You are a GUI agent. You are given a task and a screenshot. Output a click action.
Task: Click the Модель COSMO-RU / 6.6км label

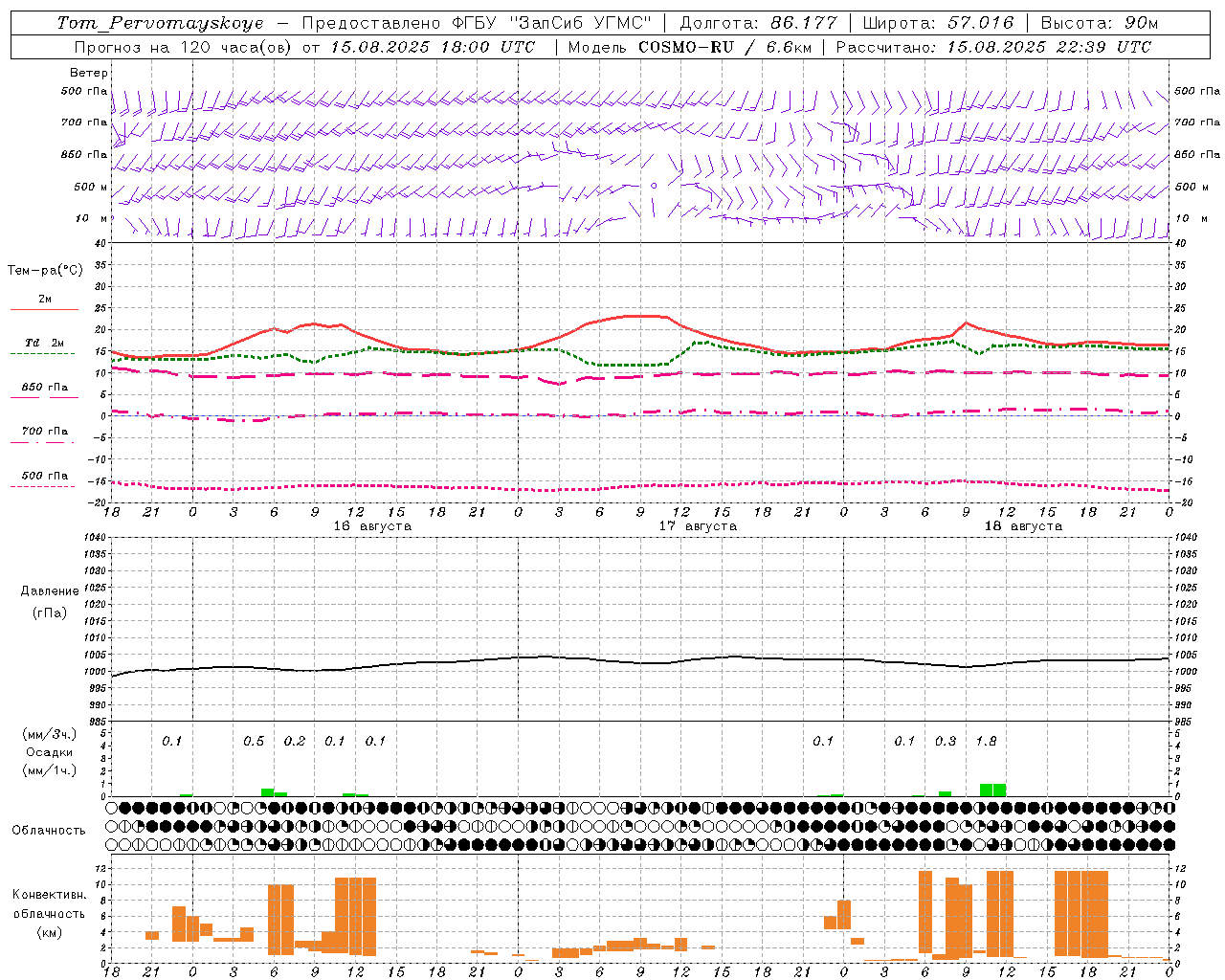pos(690,47)
